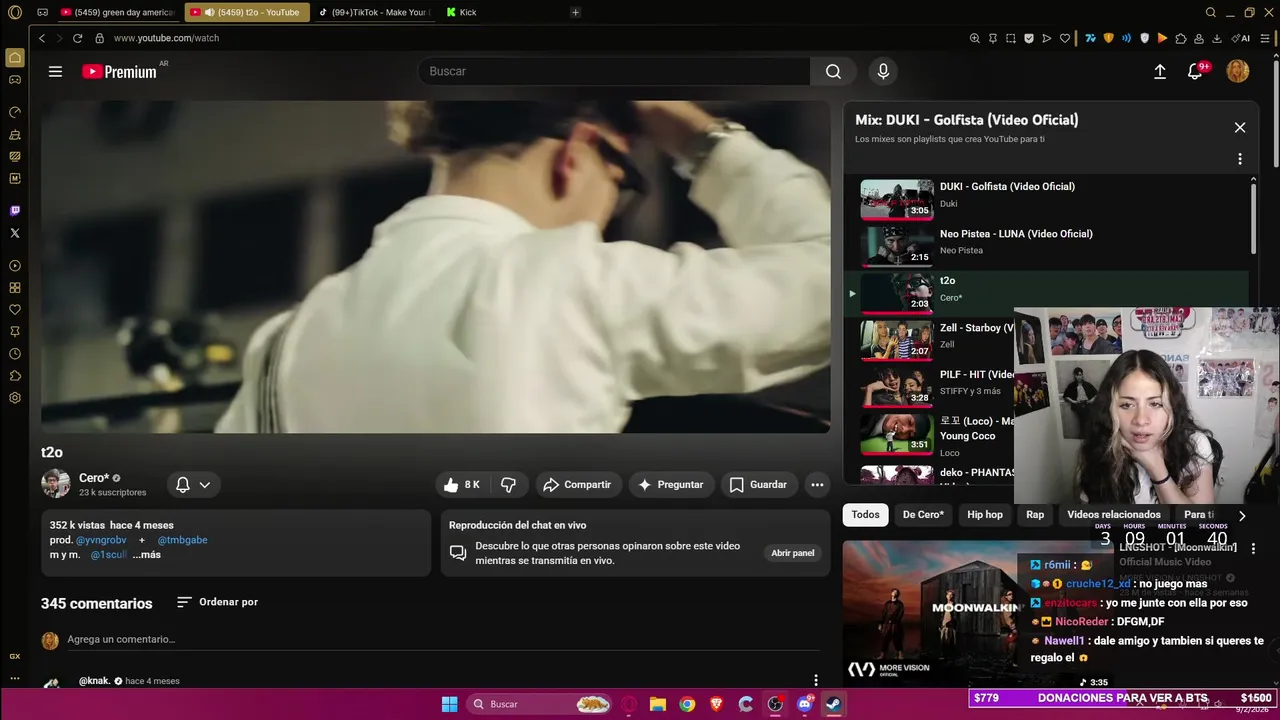
Task: Open the YouTube upload/create icon
Action: point(1160,71)
